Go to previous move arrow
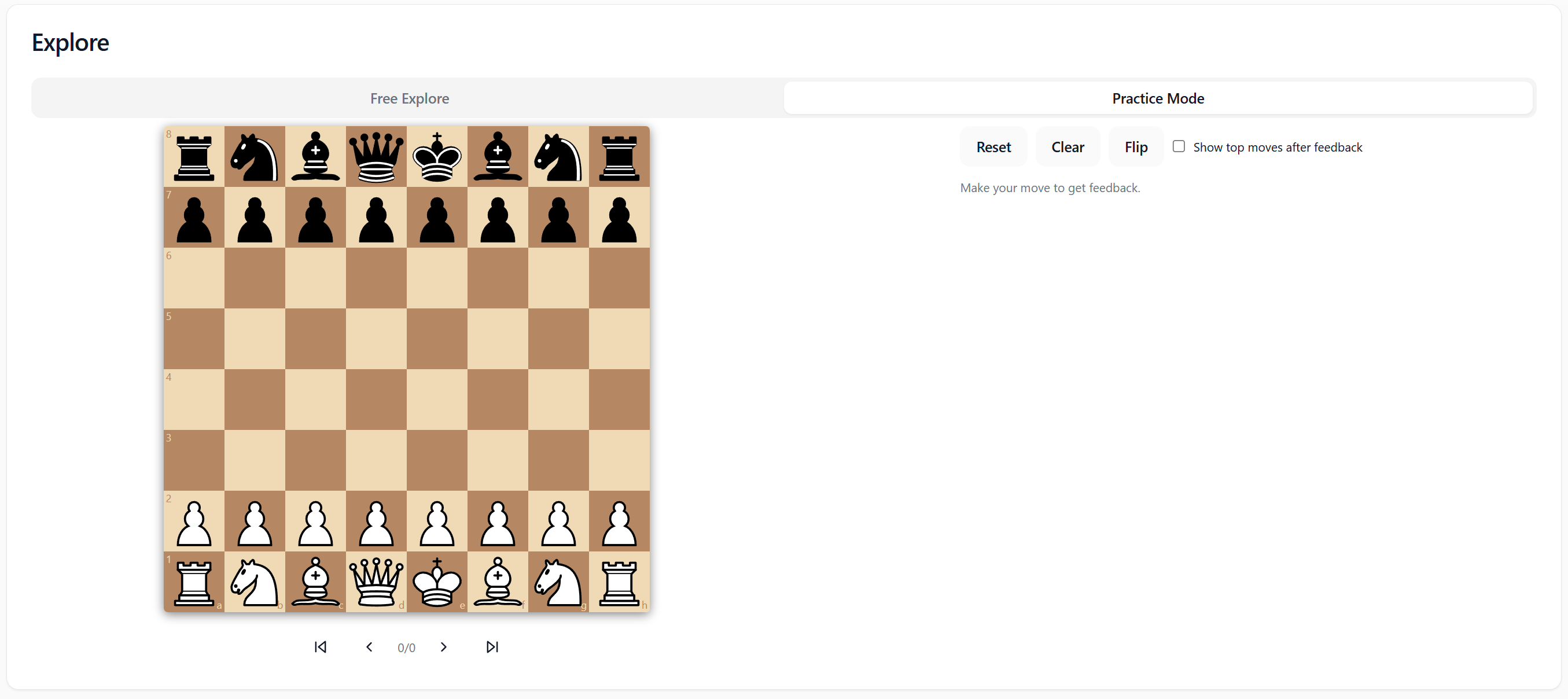 click(x=369, y=647)
